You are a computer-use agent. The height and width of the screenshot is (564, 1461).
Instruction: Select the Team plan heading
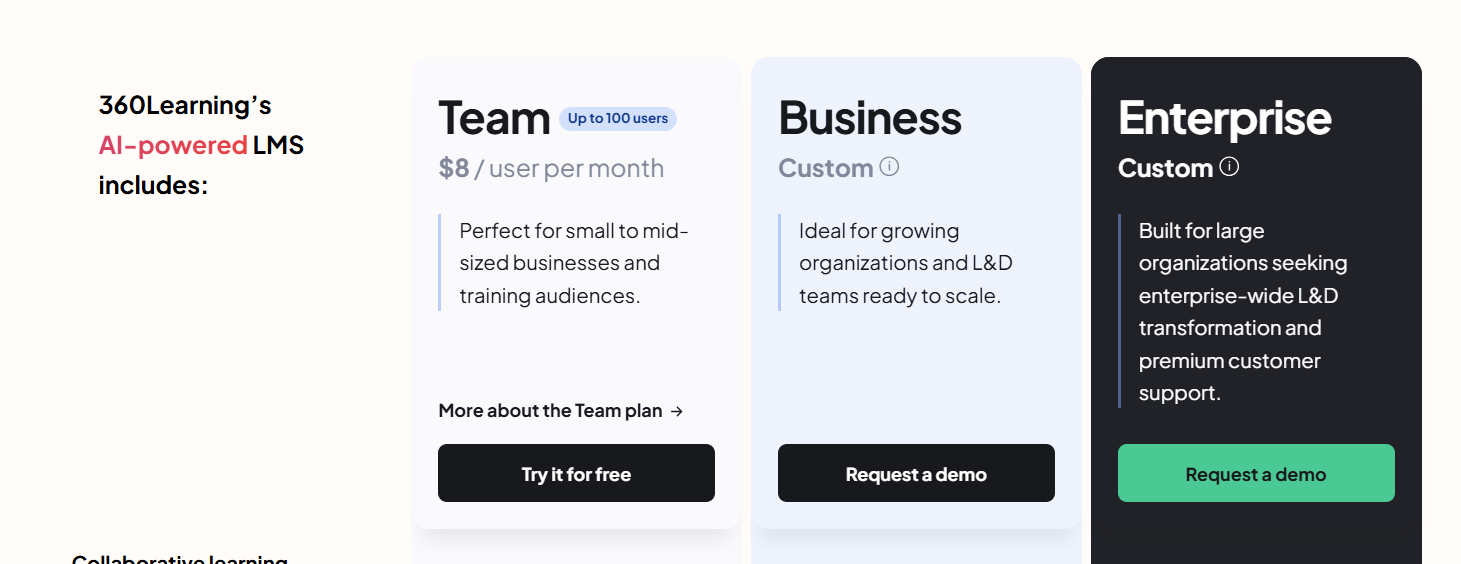coord(494,118)
